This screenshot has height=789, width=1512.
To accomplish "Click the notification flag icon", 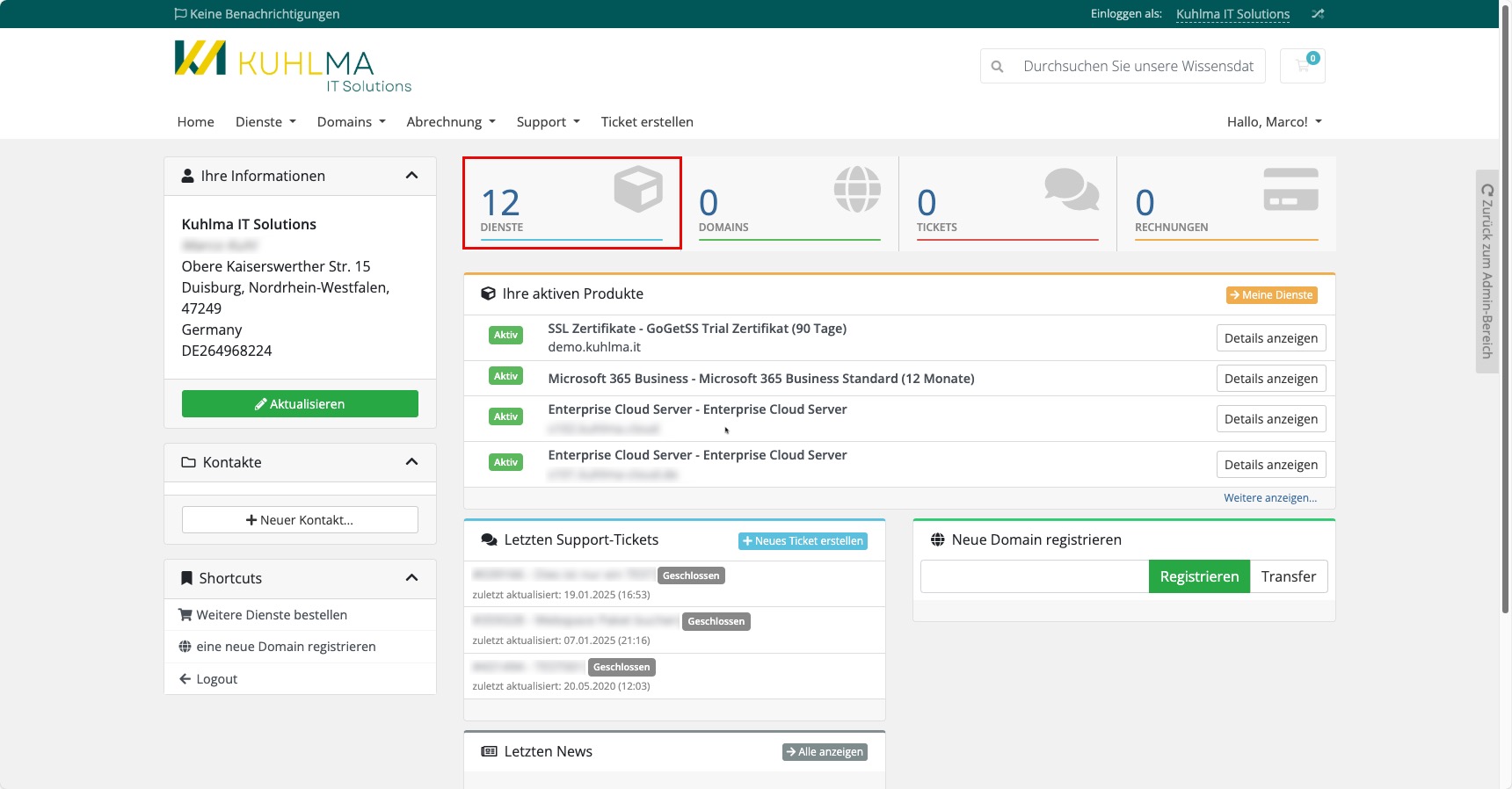I will click(x=180, y=14).
